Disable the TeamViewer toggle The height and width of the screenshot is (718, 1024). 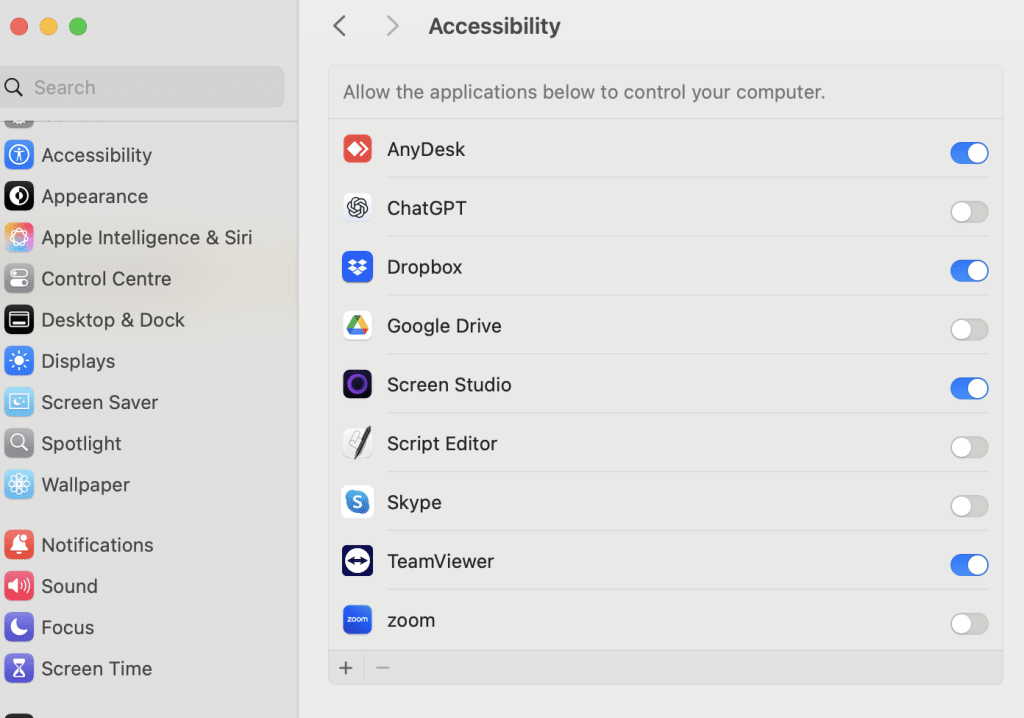pos(969,564)
